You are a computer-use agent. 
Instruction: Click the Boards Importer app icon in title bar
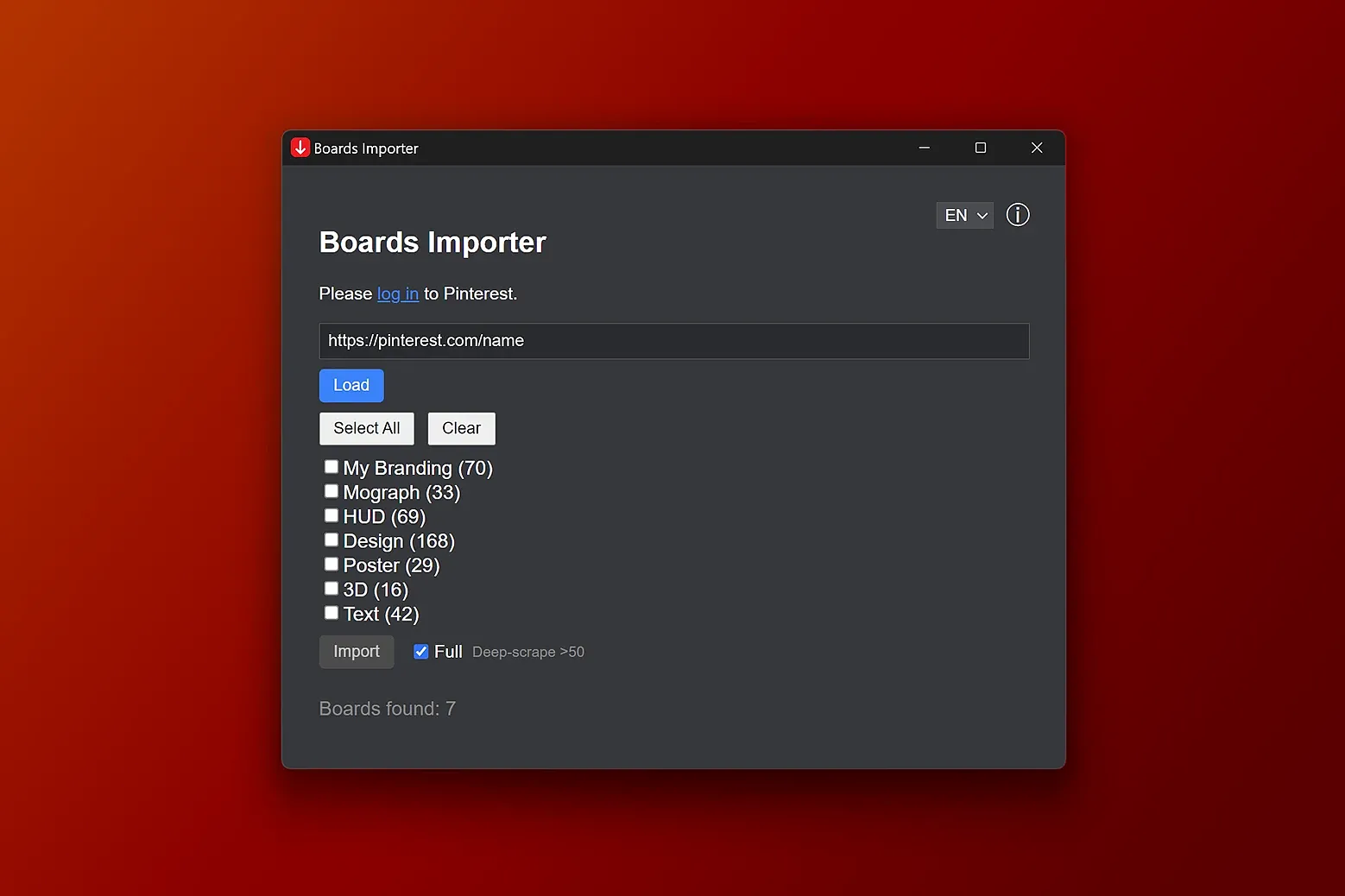click(300, 148)
